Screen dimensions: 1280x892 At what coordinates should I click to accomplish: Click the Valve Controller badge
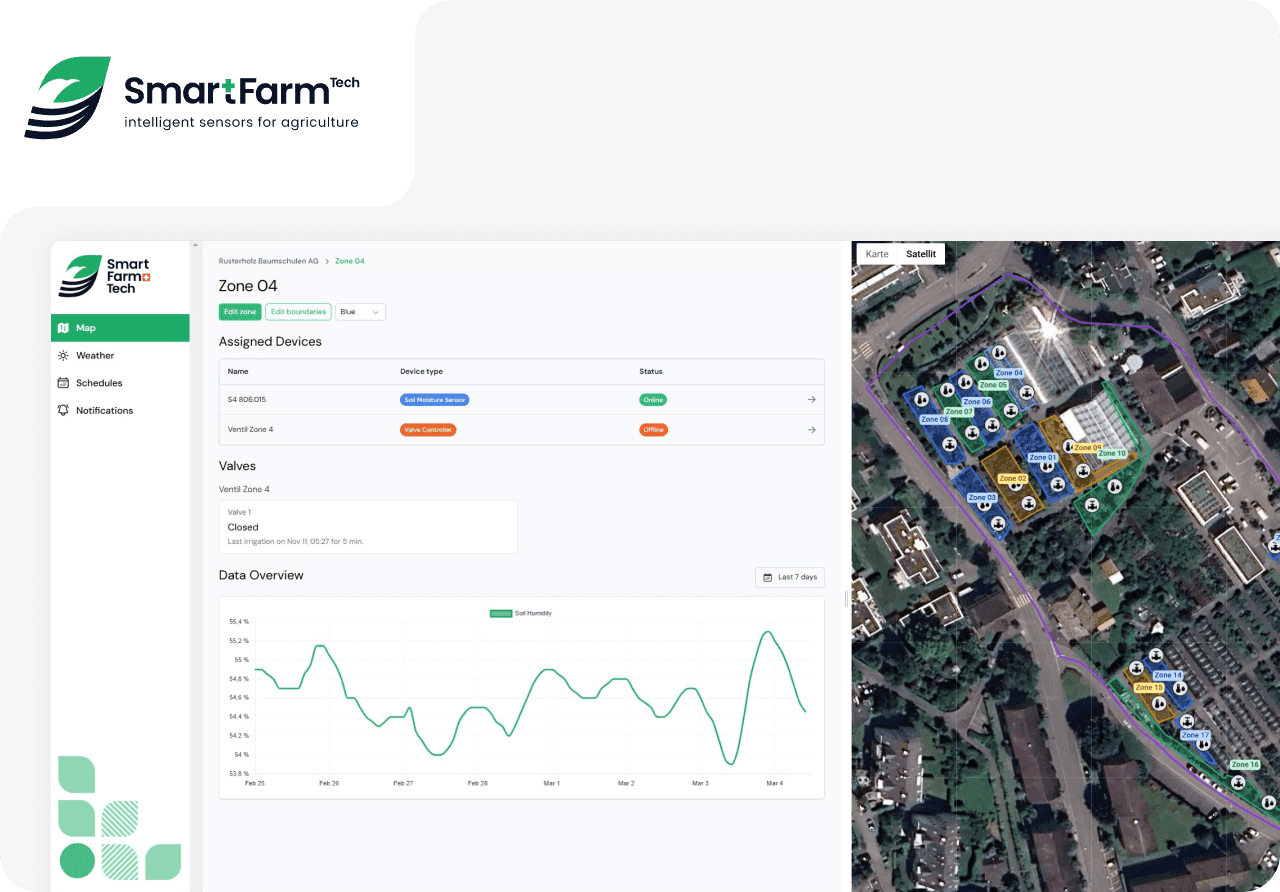(x=428, y=430)
